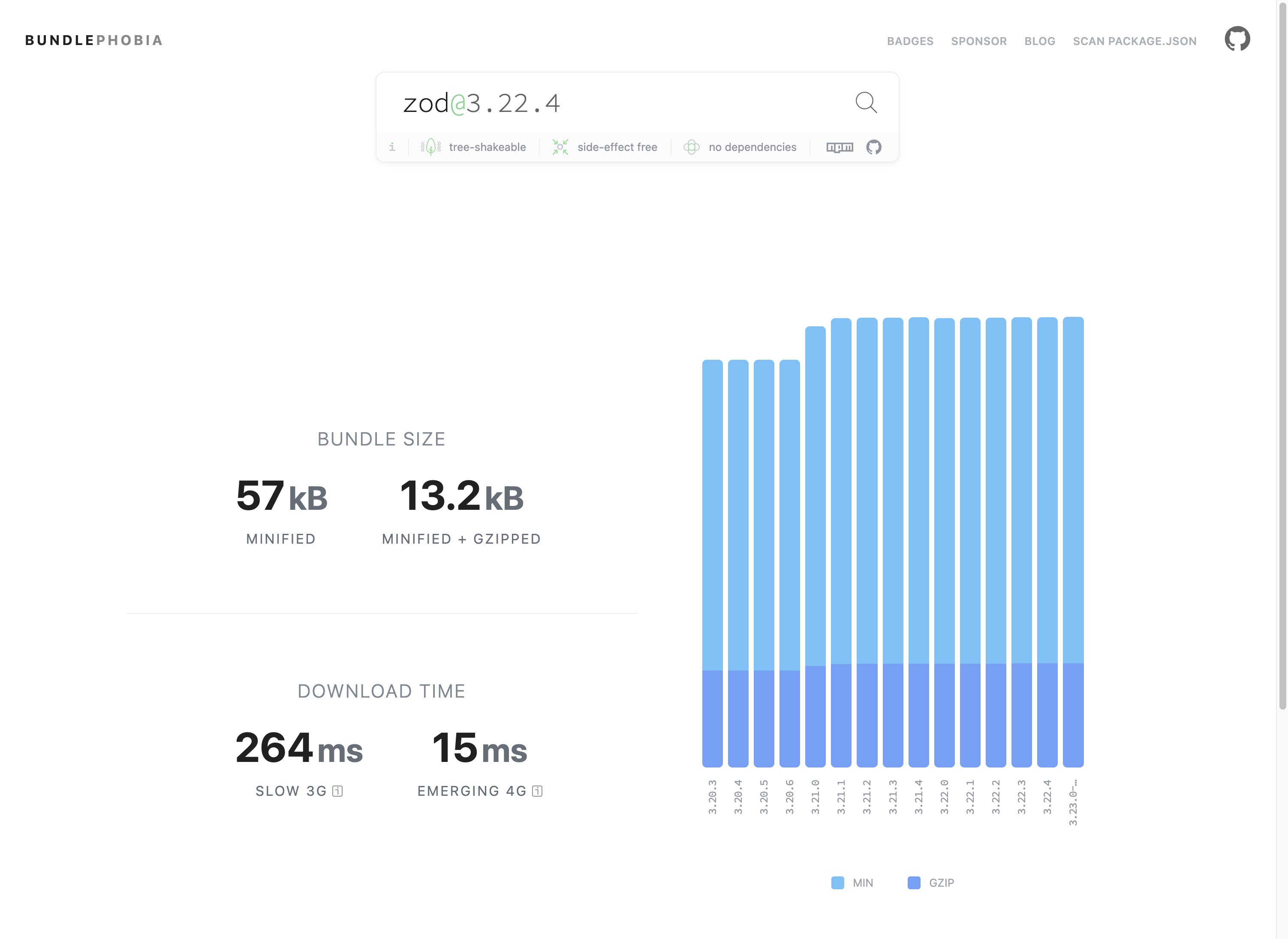
Task: Click the tree-shakeable leaf icon
Action: (431, 147)
